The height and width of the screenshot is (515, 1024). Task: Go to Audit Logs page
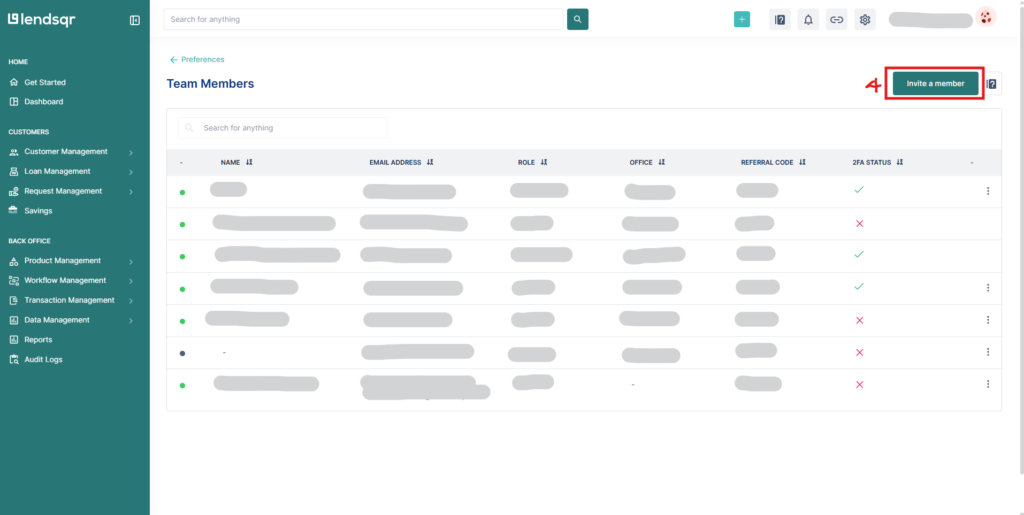coord(43,359)
